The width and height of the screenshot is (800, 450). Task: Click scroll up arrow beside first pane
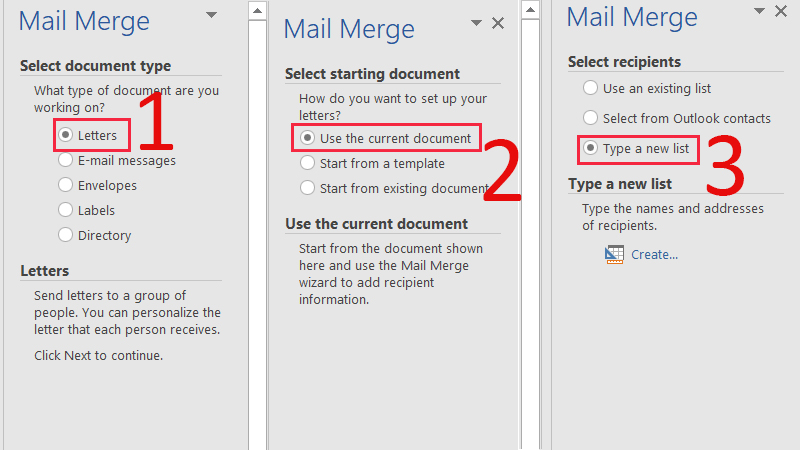(x=258, y=11)
